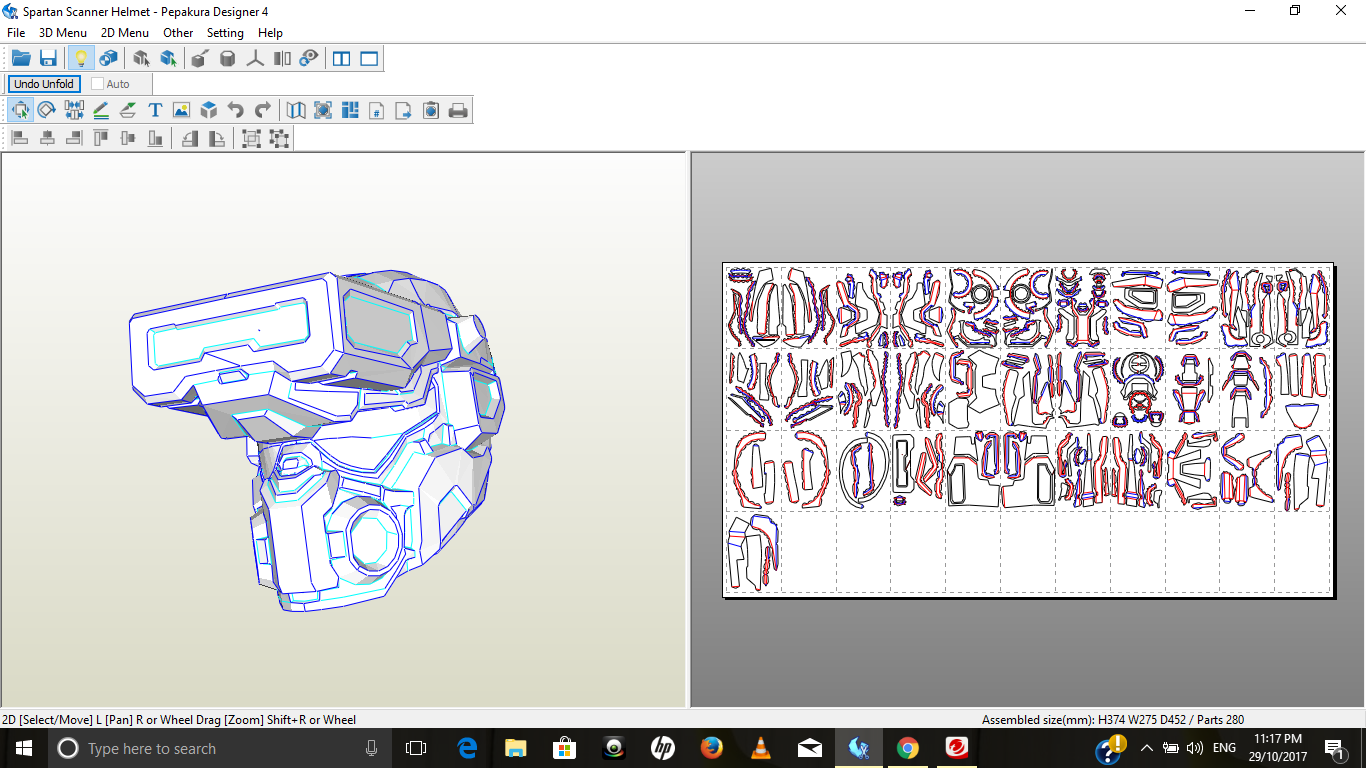Image resolution: width=1366 pixels, height=768 pixels.
Task: Align selected parts to the left
Action: click(20, 138)
